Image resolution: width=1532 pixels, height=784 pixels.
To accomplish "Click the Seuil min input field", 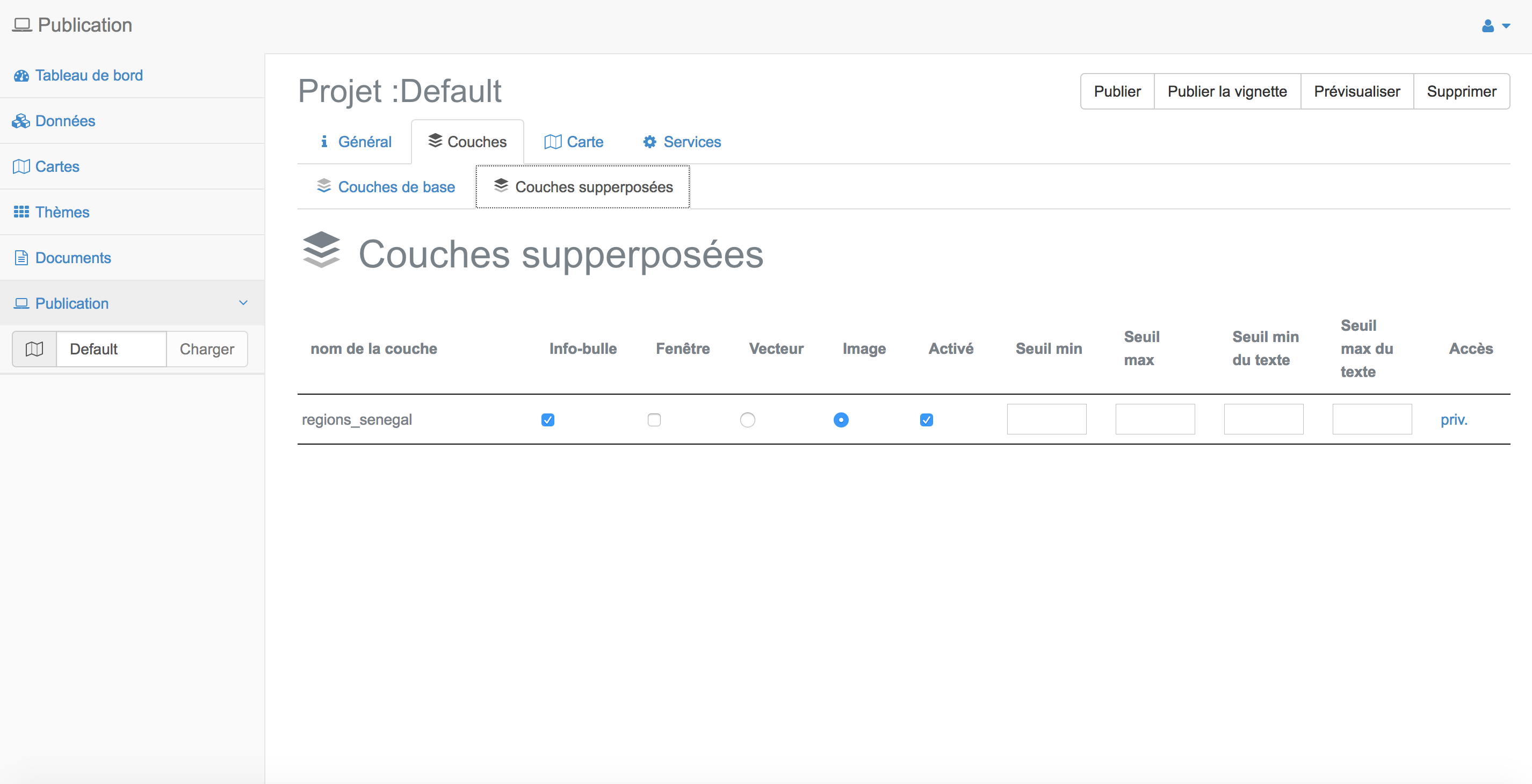I will point(1047,419).
